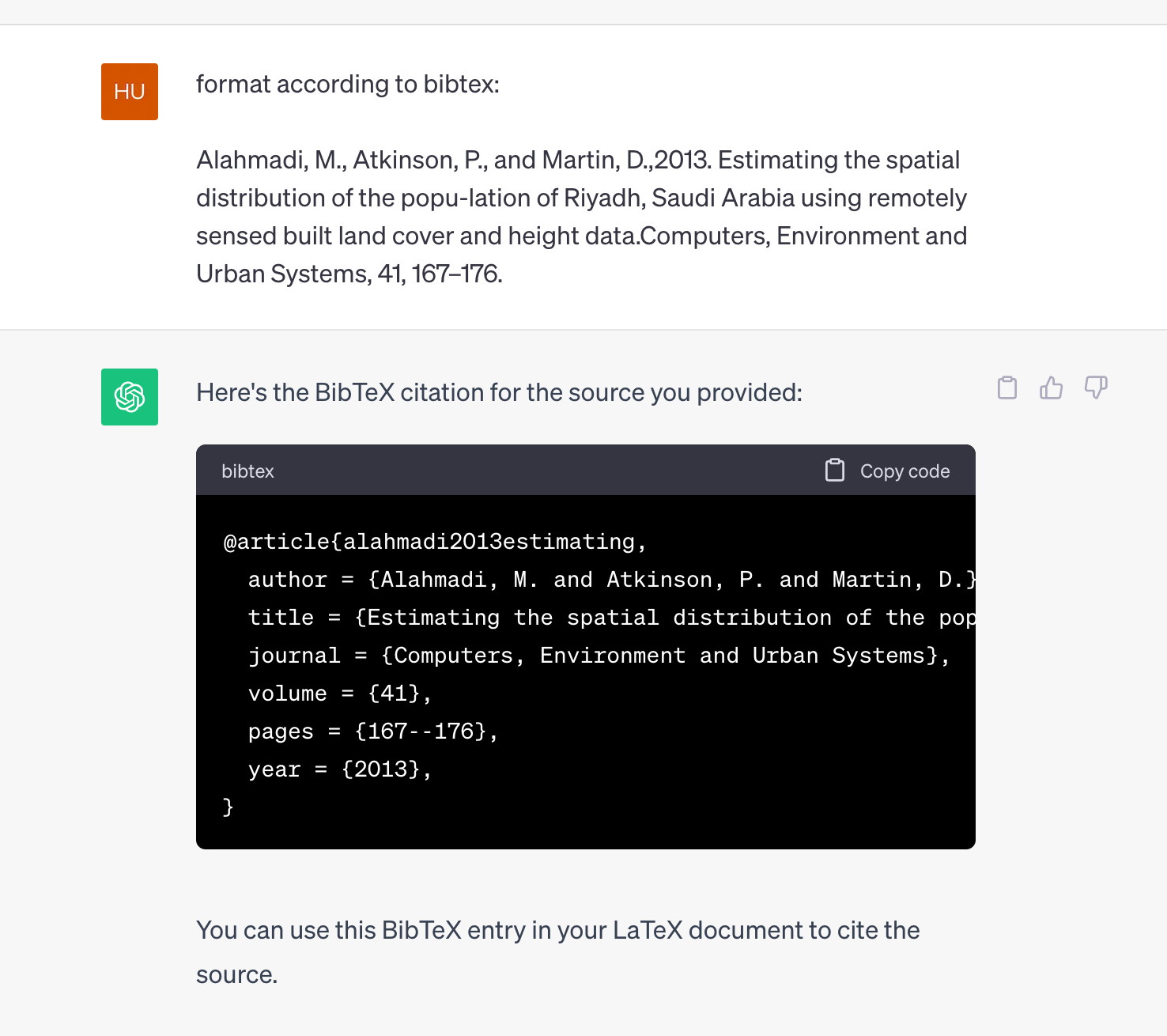Click the Alahmadi citation paragraph in user message

[582, 217]
